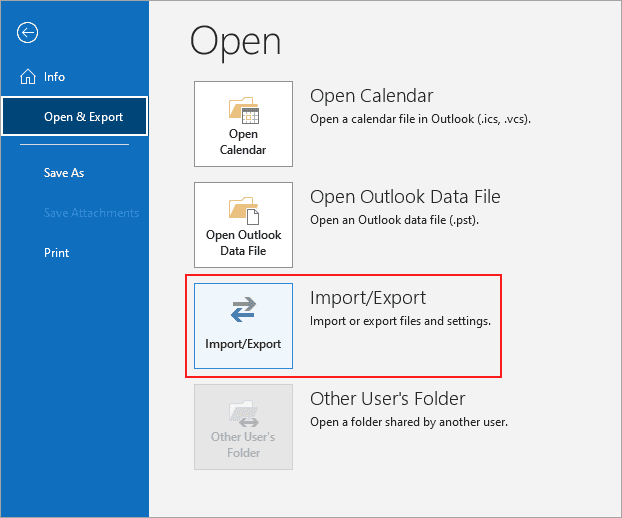Click the data file folder icon
Image resolution: width=622 pixels, height=518 pixels.
click(244, 211)
